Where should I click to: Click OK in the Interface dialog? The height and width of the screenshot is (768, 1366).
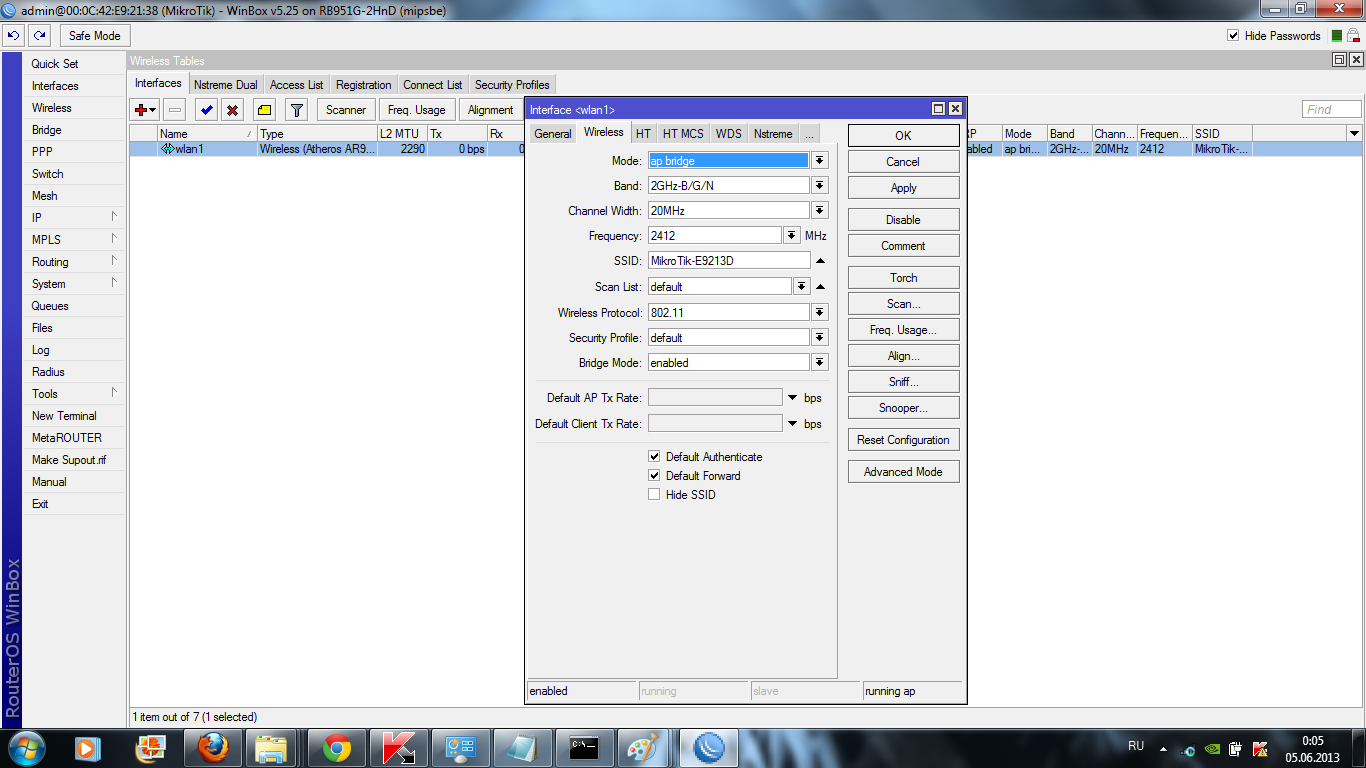[x=903, y=136]
